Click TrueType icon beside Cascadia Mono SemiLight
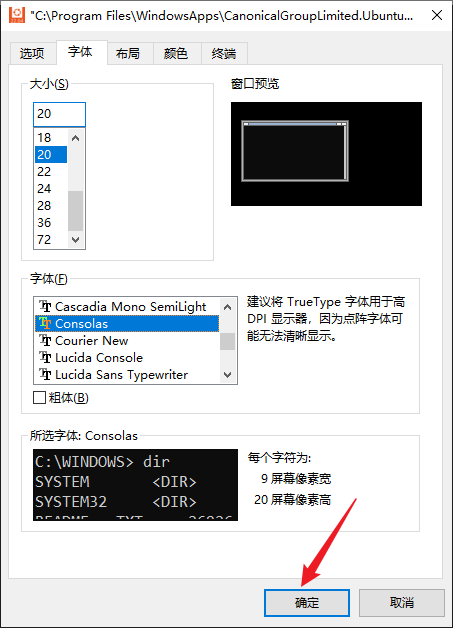 45,306
